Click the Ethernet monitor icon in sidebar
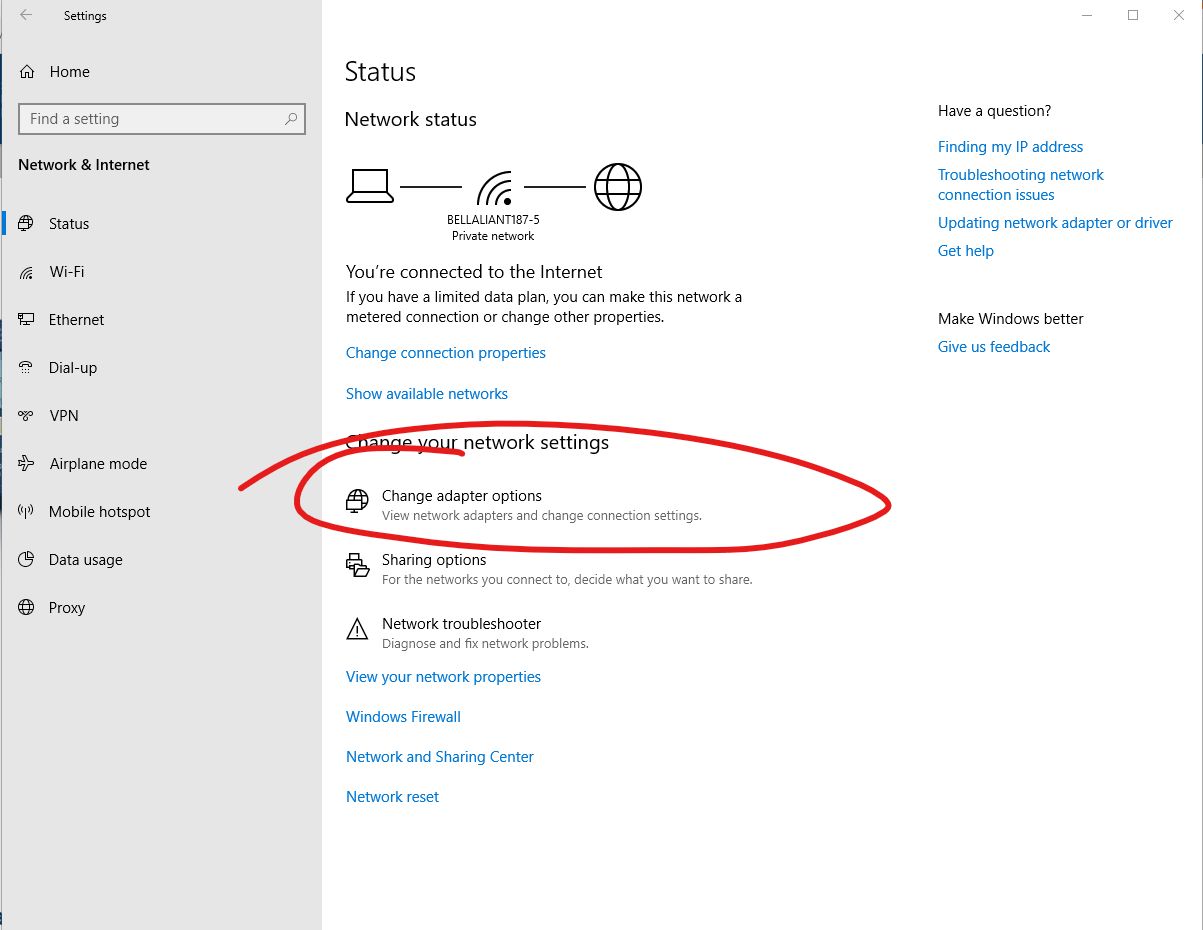Screen dimensions: 1203x930 click(x=27, y=320)
